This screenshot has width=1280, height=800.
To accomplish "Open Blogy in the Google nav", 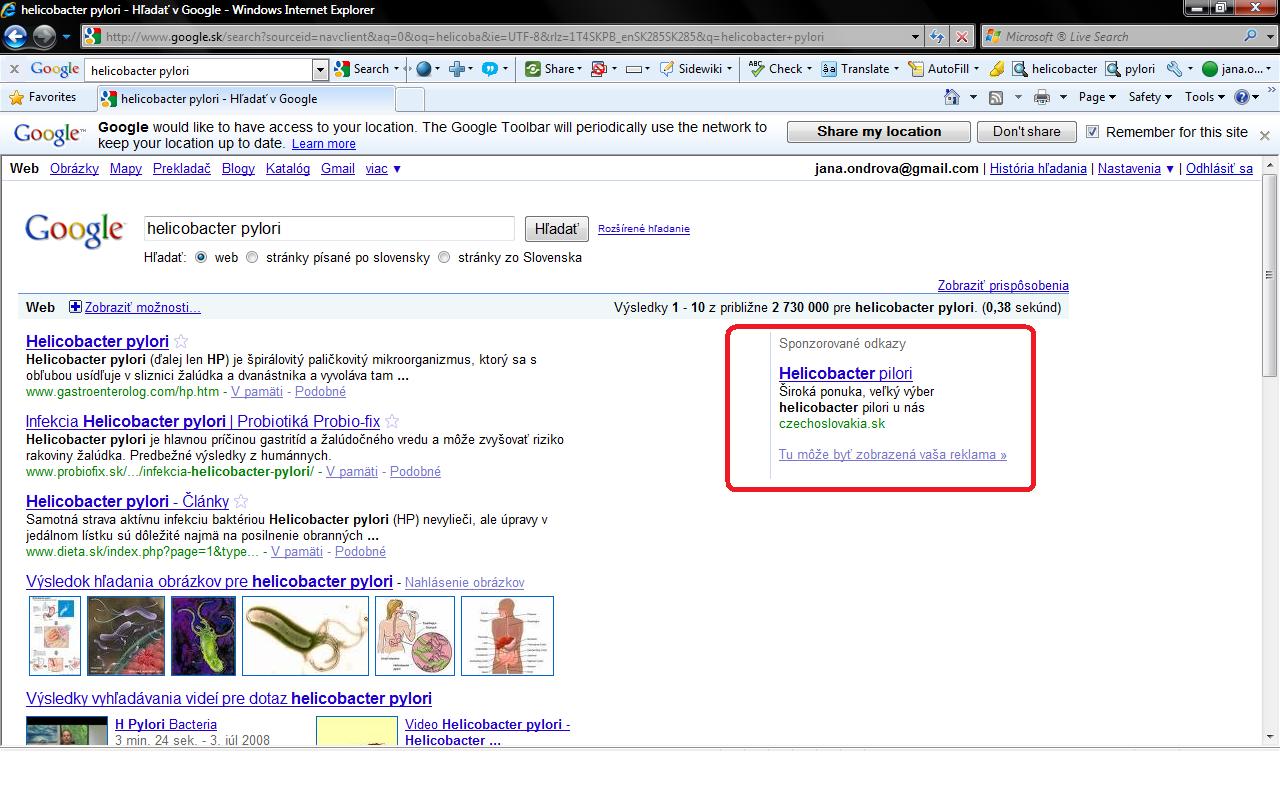I will tap(238, 168).
